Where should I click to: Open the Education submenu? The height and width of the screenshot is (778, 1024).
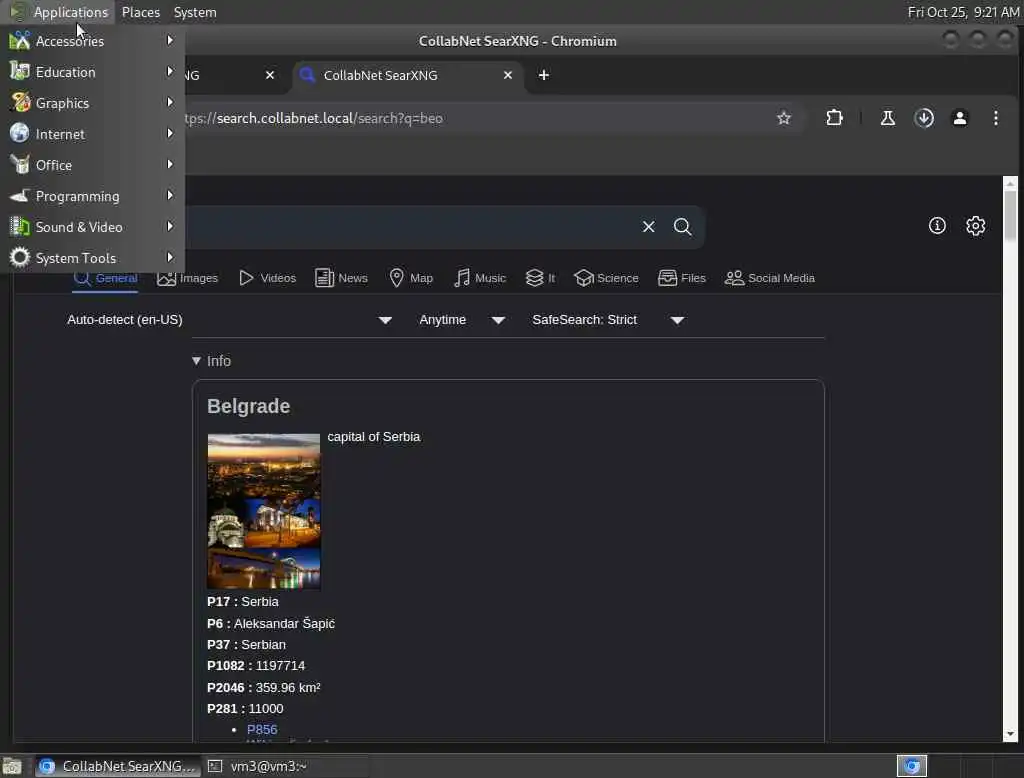pos(92,72)
